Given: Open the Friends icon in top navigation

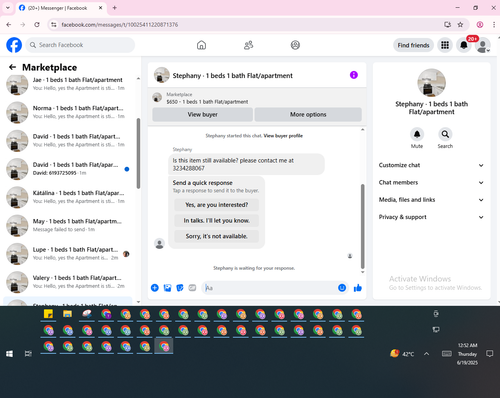Looking at the screenshot, I should click(248, 45).
